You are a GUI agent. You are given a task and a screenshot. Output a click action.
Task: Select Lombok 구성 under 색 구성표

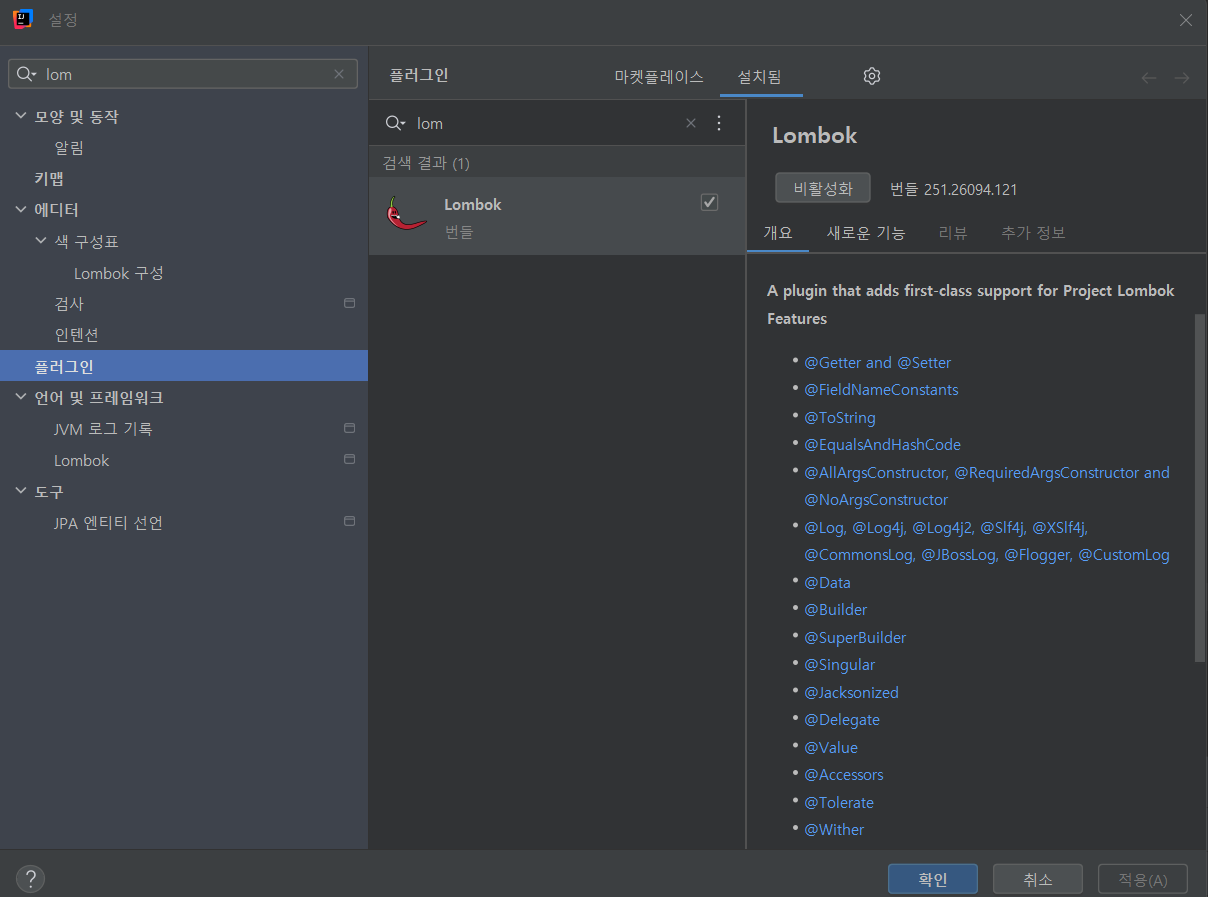point(119,273)
